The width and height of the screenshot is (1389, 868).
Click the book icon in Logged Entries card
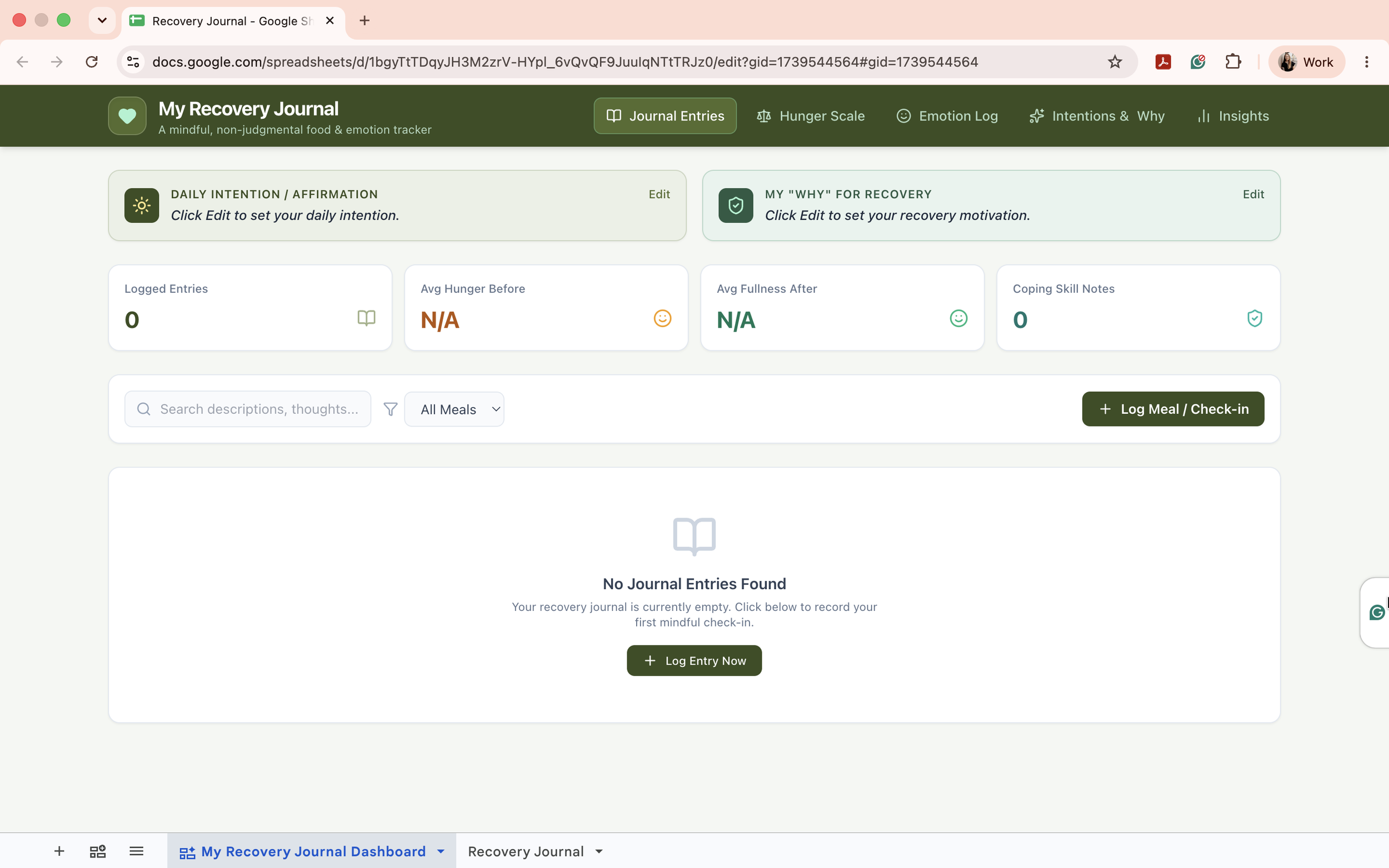pos(366,318)
